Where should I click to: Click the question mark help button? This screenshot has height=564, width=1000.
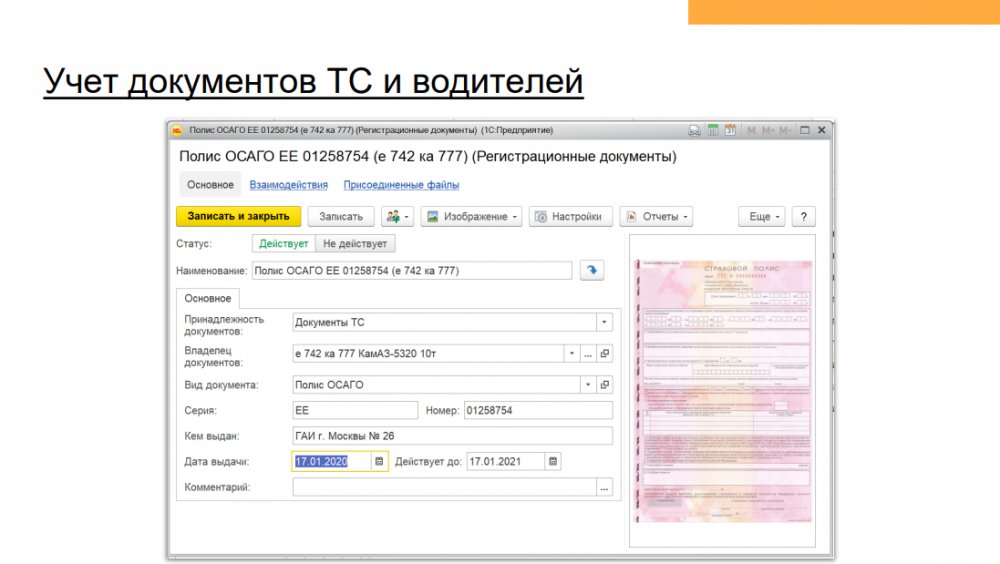coord(803,217)
